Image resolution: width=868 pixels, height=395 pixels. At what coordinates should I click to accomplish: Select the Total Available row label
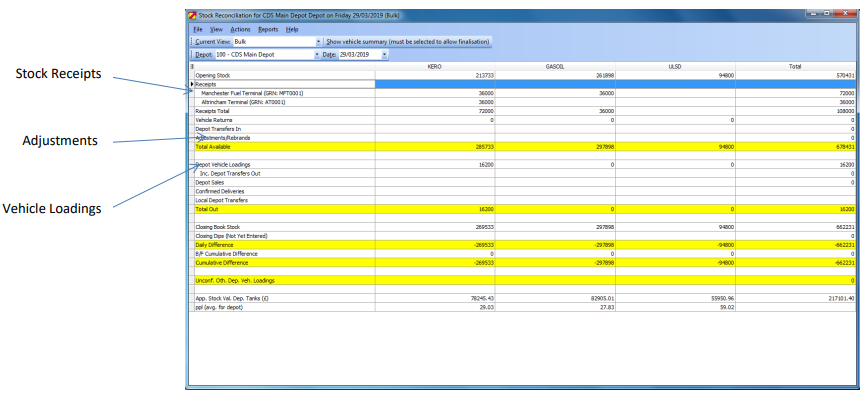[x=213, y=147]
